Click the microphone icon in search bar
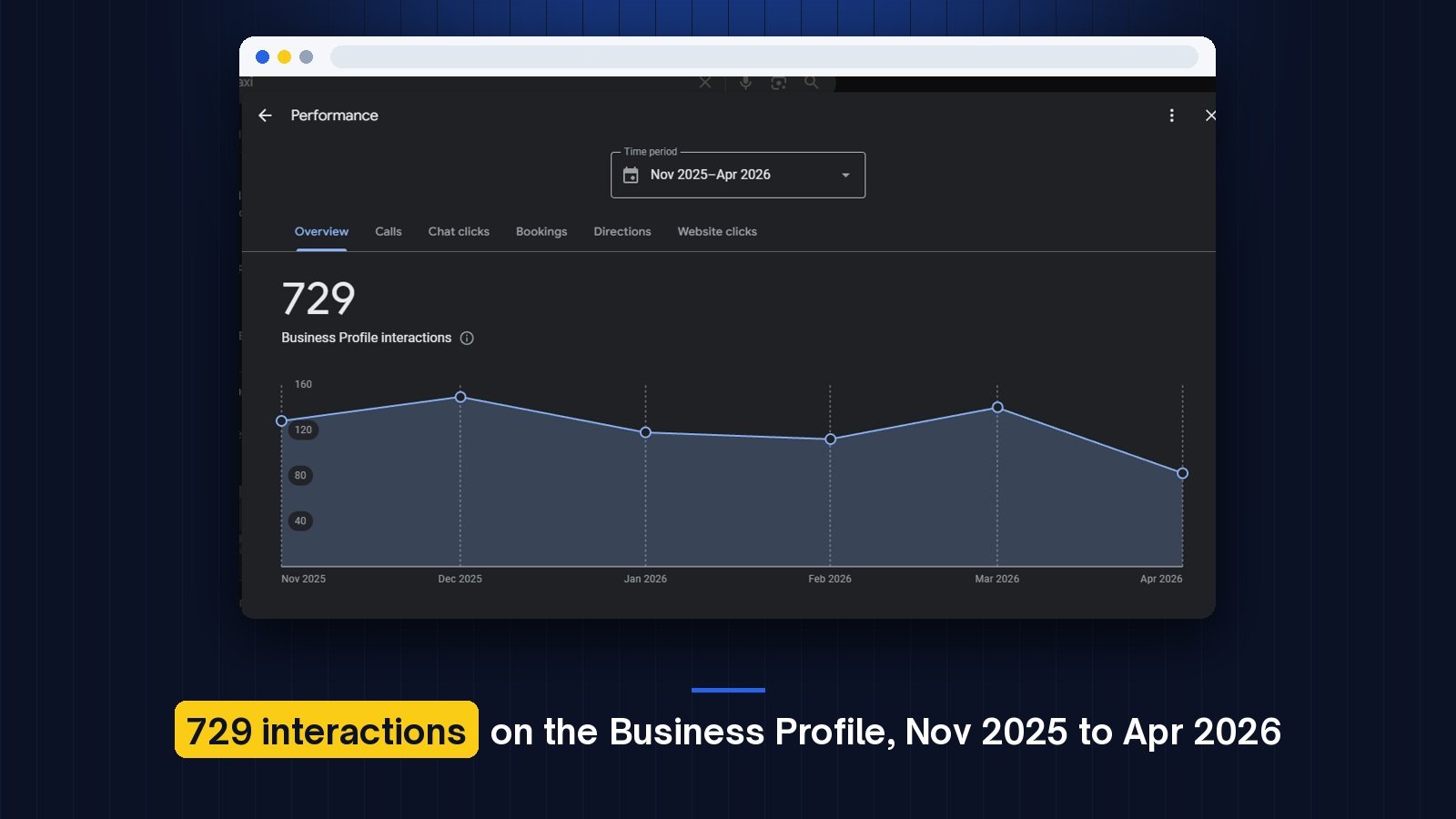The width and height of the screenshot is (1456, 819). click(x=745, y=83)
